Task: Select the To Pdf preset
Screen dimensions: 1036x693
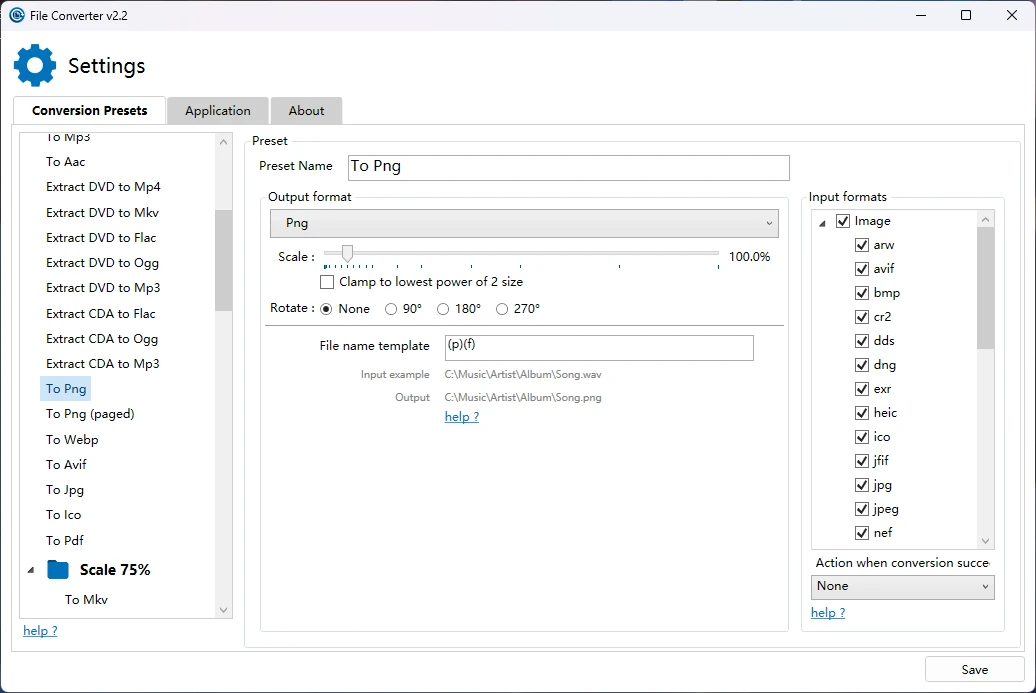Action: (65, 540)
